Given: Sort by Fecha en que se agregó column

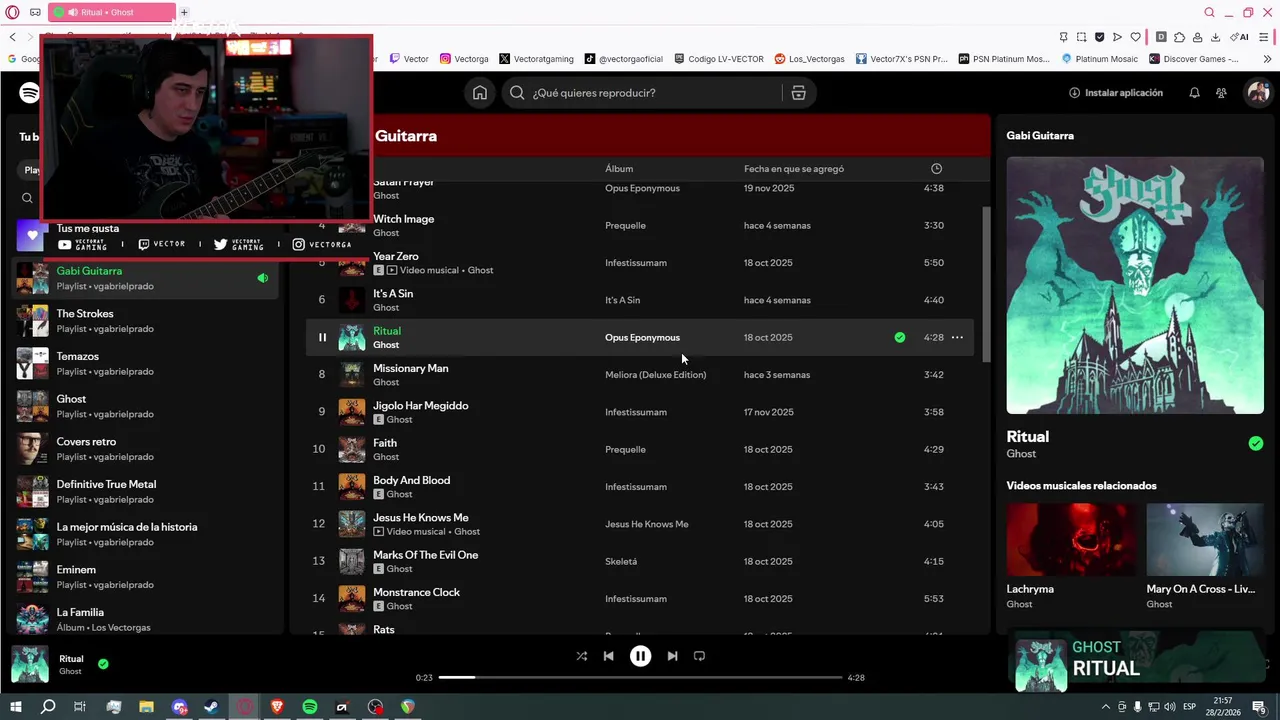Looking at the screenshot, I should tap(794, 169).
